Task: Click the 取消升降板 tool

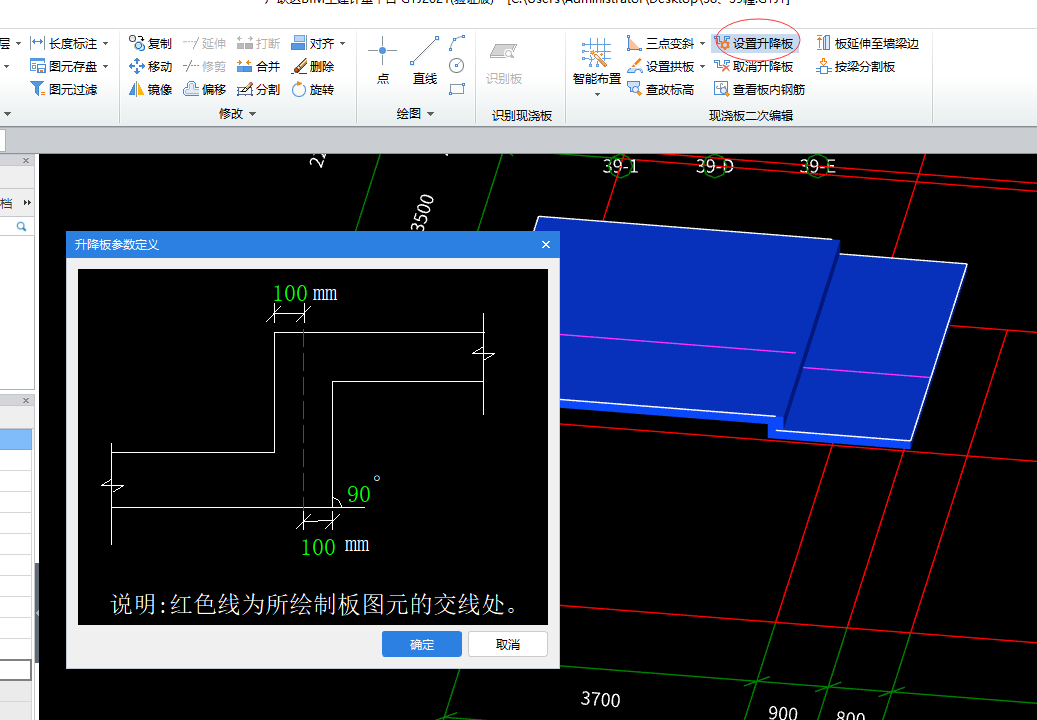Action: click(754, 66)
